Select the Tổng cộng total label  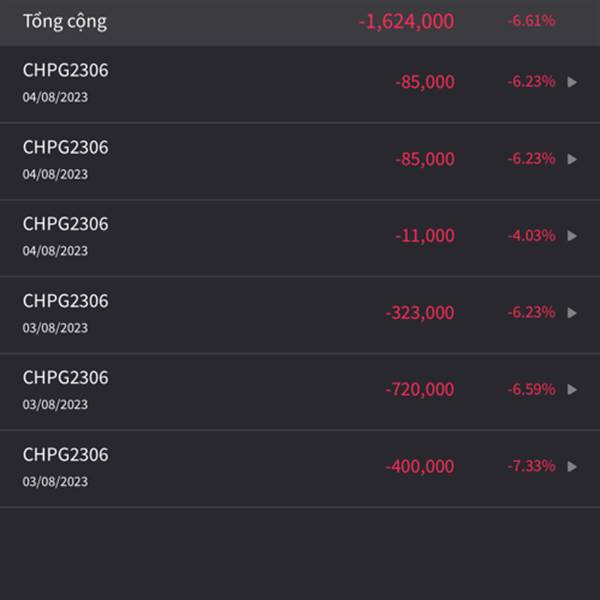[65, 21]
